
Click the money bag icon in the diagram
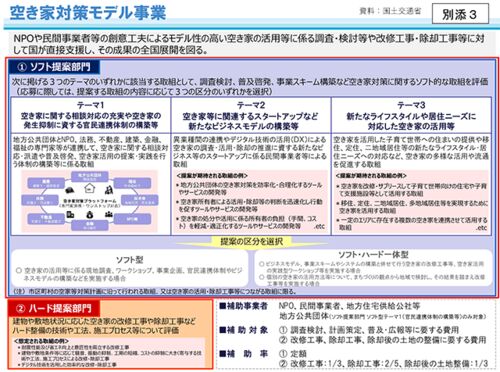pos(89,215)
